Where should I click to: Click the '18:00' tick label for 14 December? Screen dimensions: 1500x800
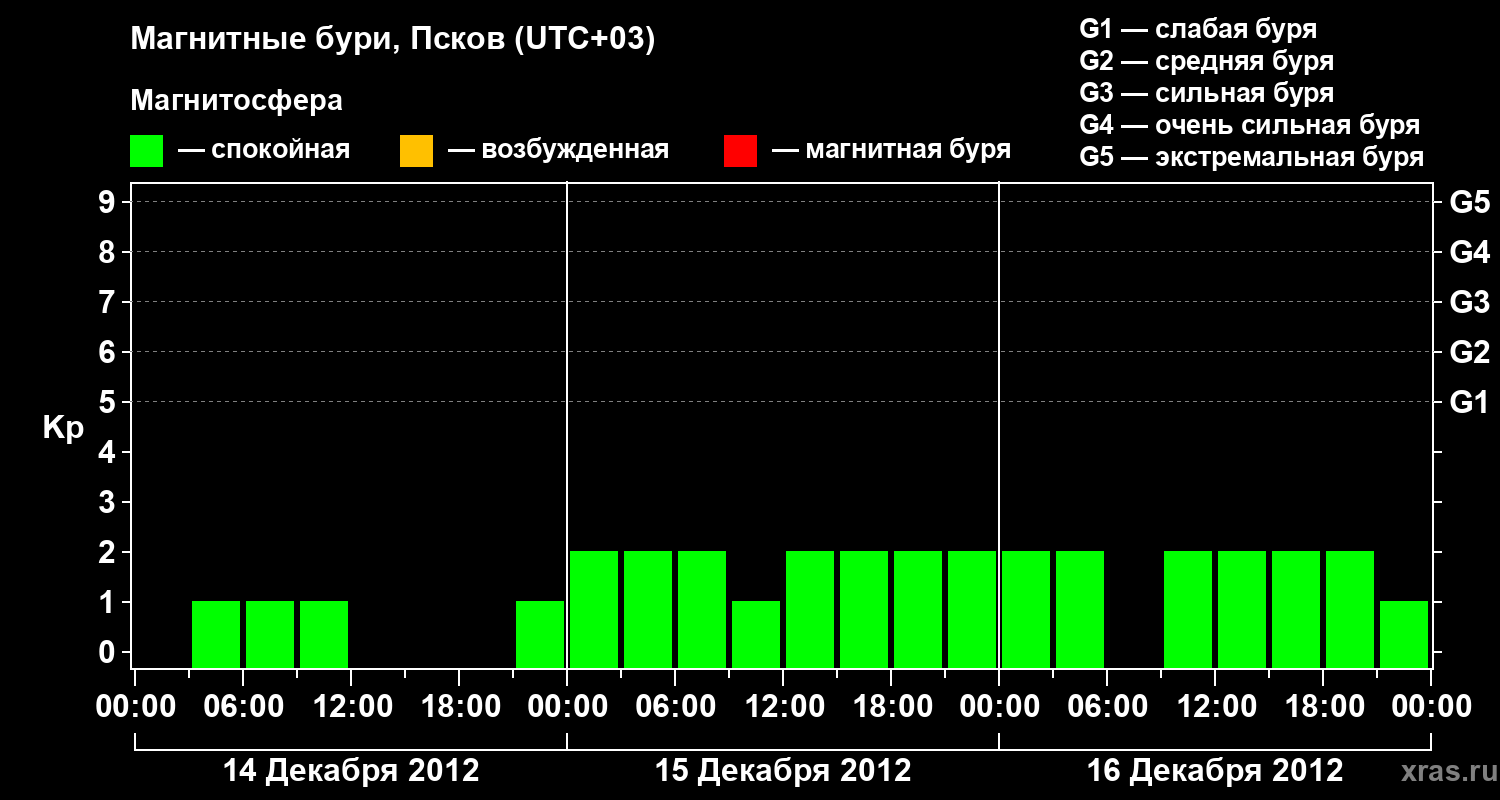459,707
